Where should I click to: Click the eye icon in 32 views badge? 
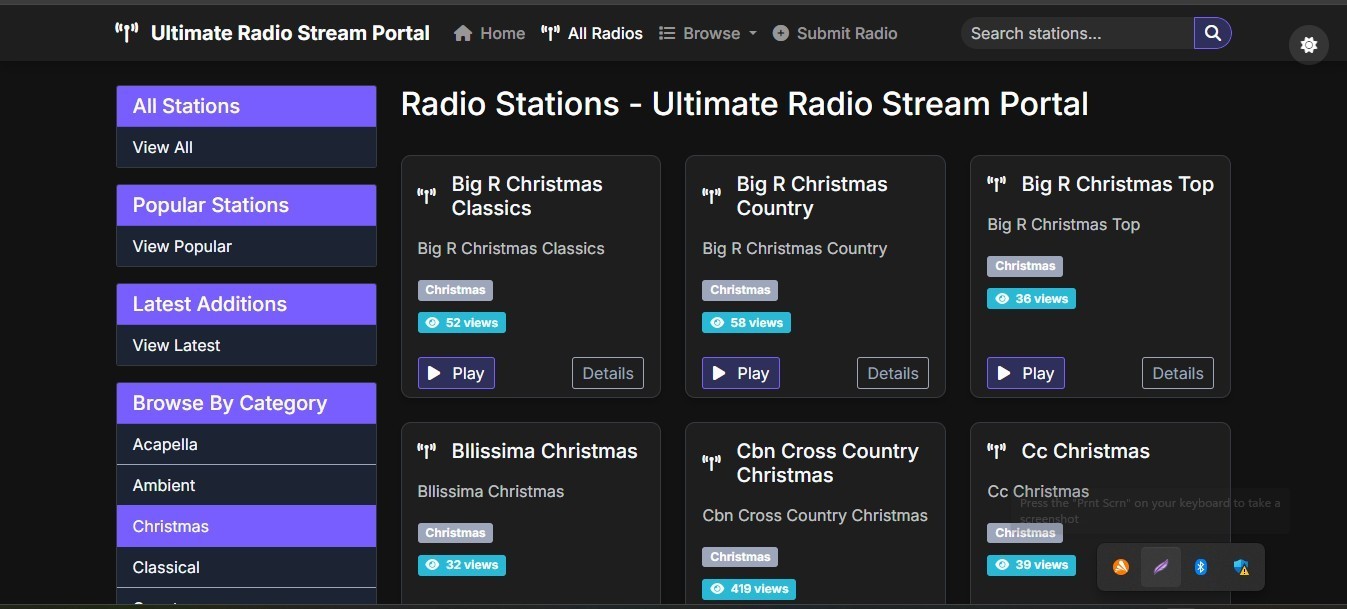click(x=433, y=565)
